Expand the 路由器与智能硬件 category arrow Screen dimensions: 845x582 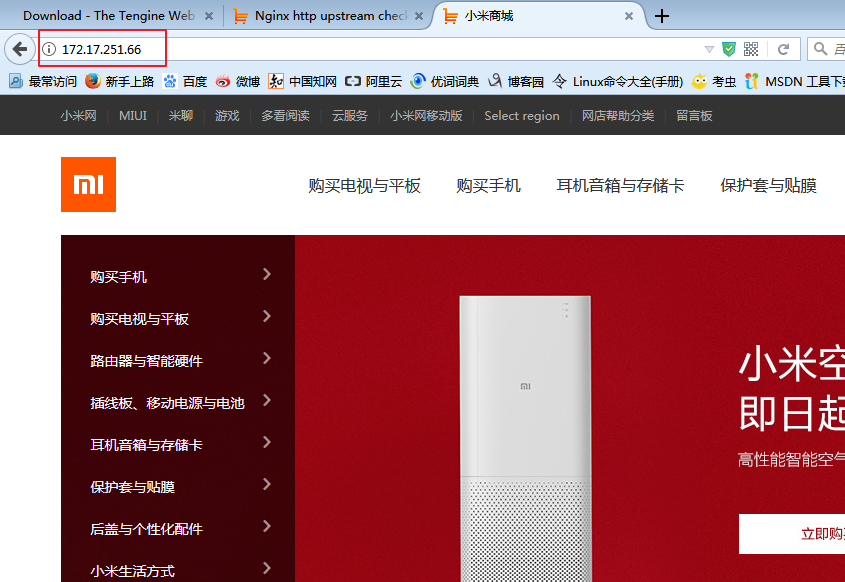coord(268,357)
